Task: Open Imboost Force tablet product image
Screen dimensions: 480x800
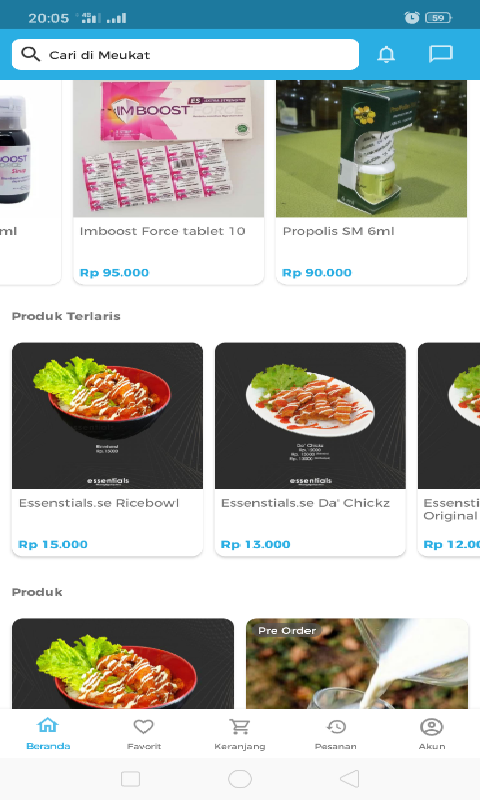Action: (x=169, y=148)
